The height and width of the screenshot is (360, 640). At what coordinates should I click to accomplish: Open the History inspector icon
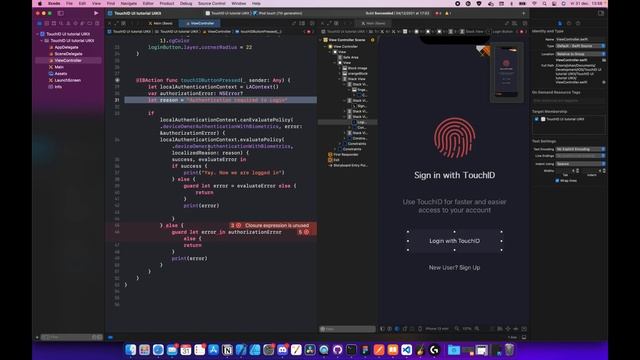[x=569, y=23]
